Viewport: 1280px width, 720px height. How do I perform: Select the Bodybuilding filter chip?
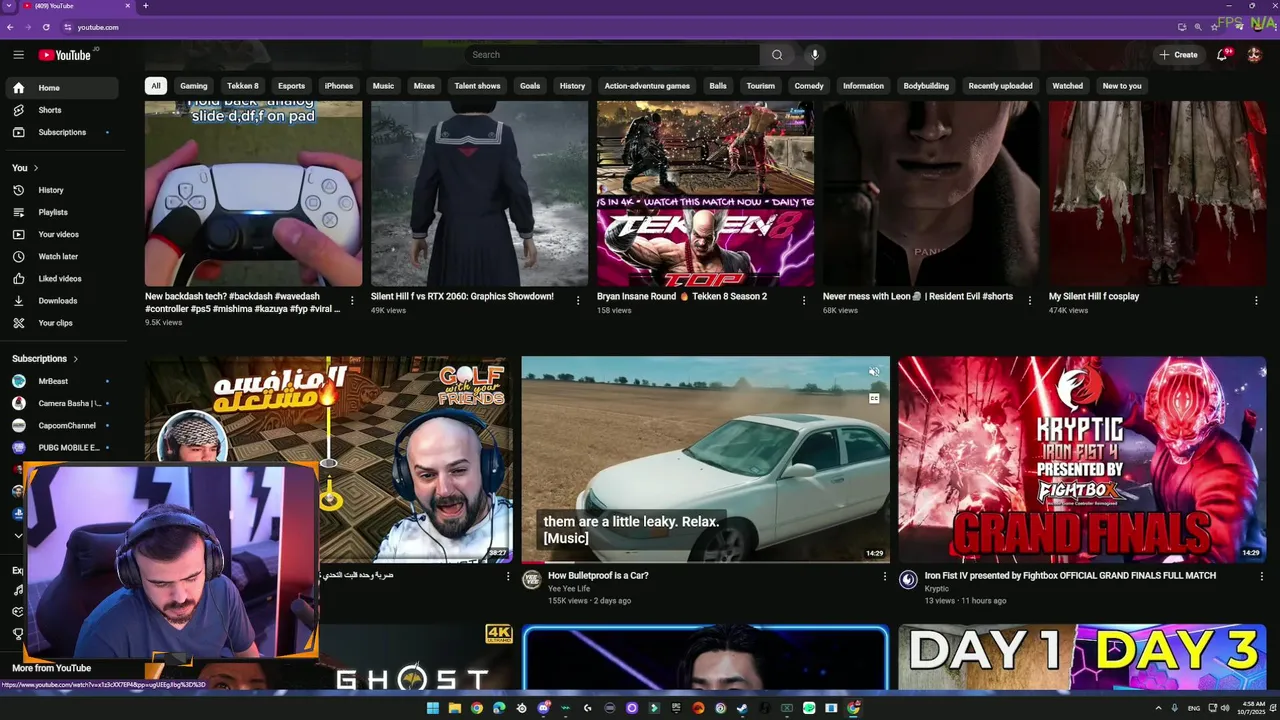[x=926, y=86]
